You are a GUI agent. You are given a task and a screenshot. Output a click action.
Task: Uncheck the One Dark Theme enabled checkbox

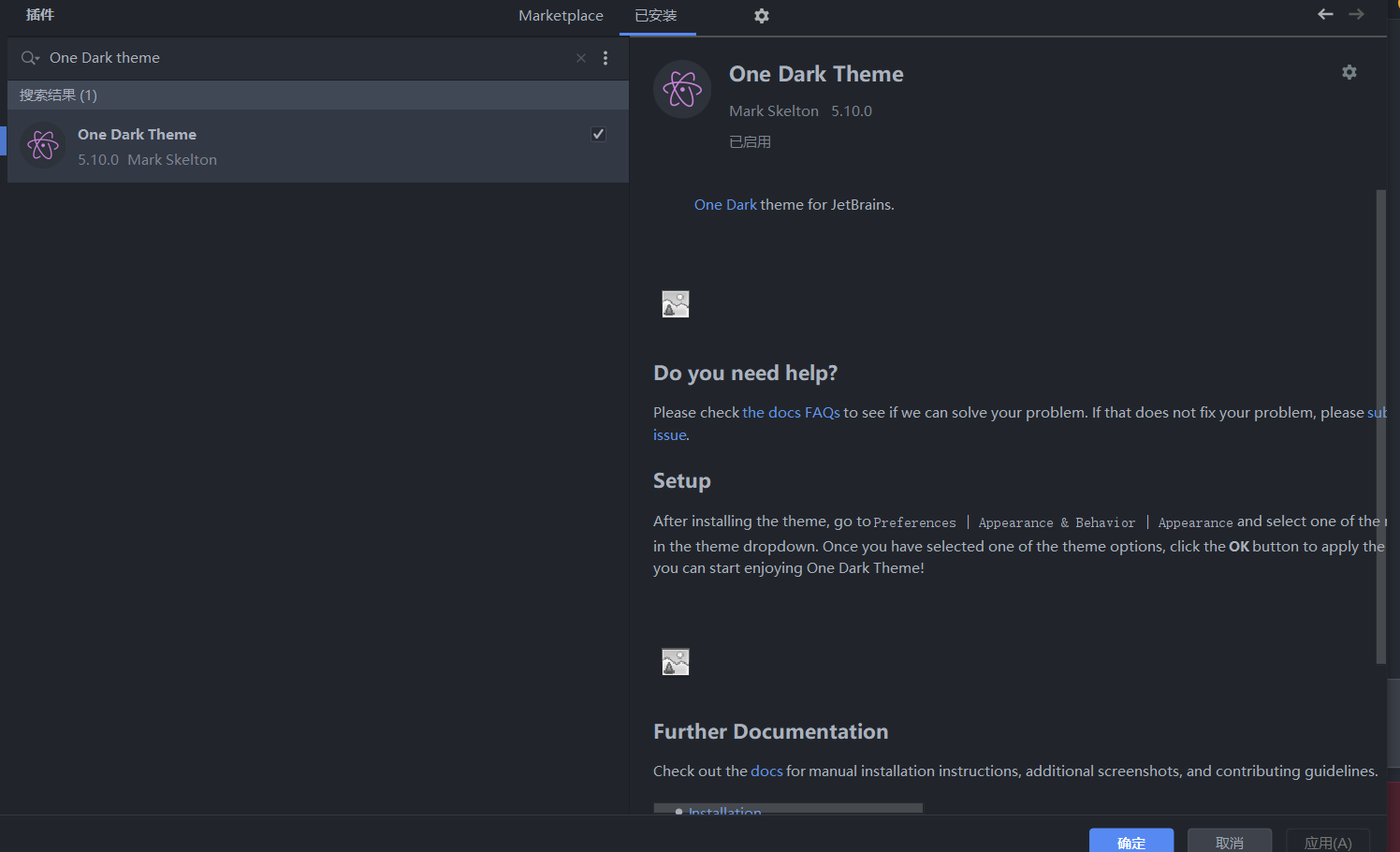click(x=598, y=134)
